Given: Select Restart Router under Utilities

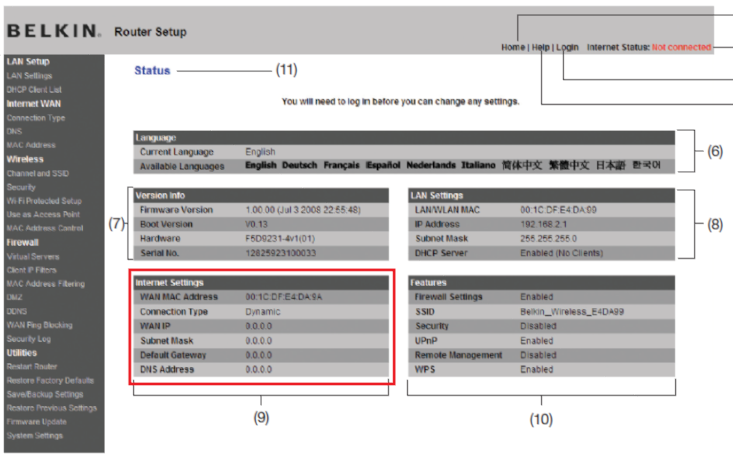Looking at the screenshot, I should (x=32, y=367).
